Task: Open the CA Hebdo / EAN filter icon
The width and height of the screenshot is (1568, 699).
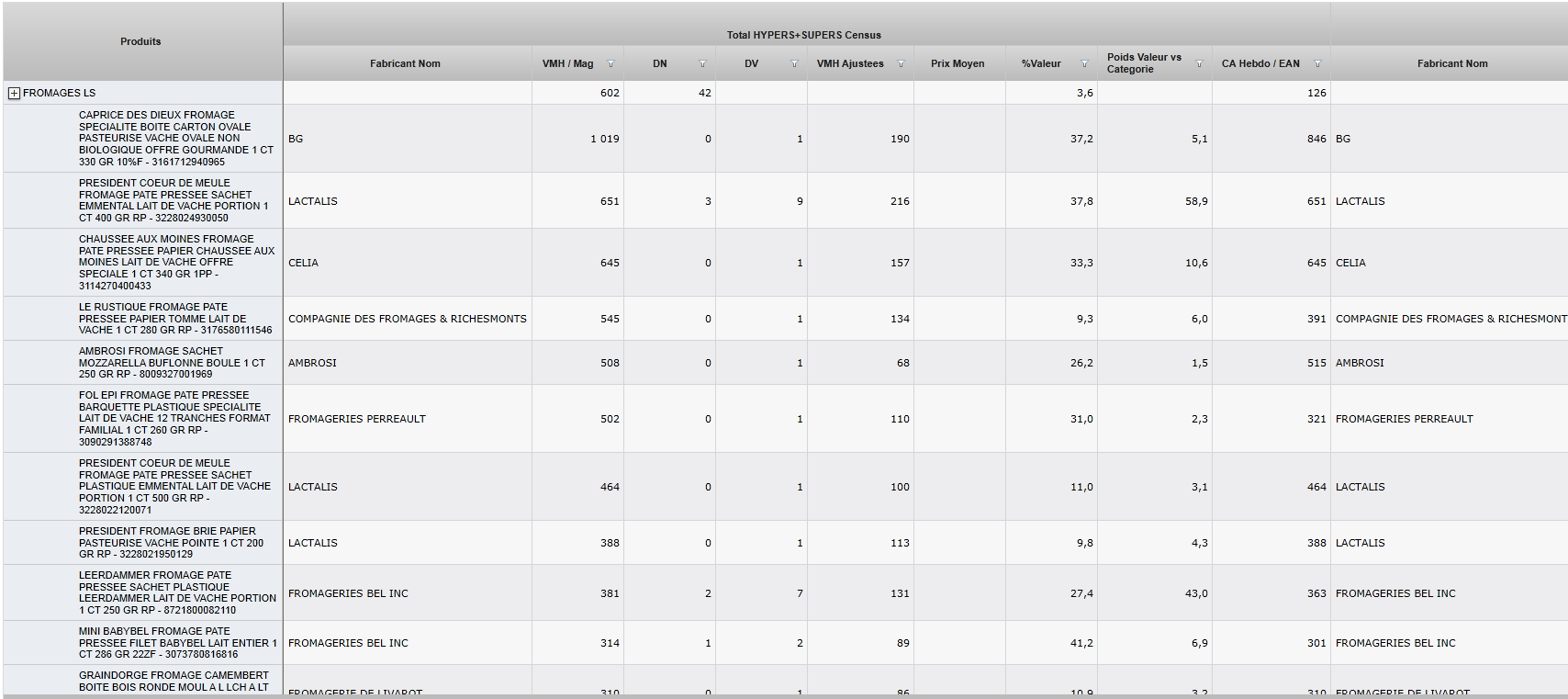Action: pos(1317,64)
